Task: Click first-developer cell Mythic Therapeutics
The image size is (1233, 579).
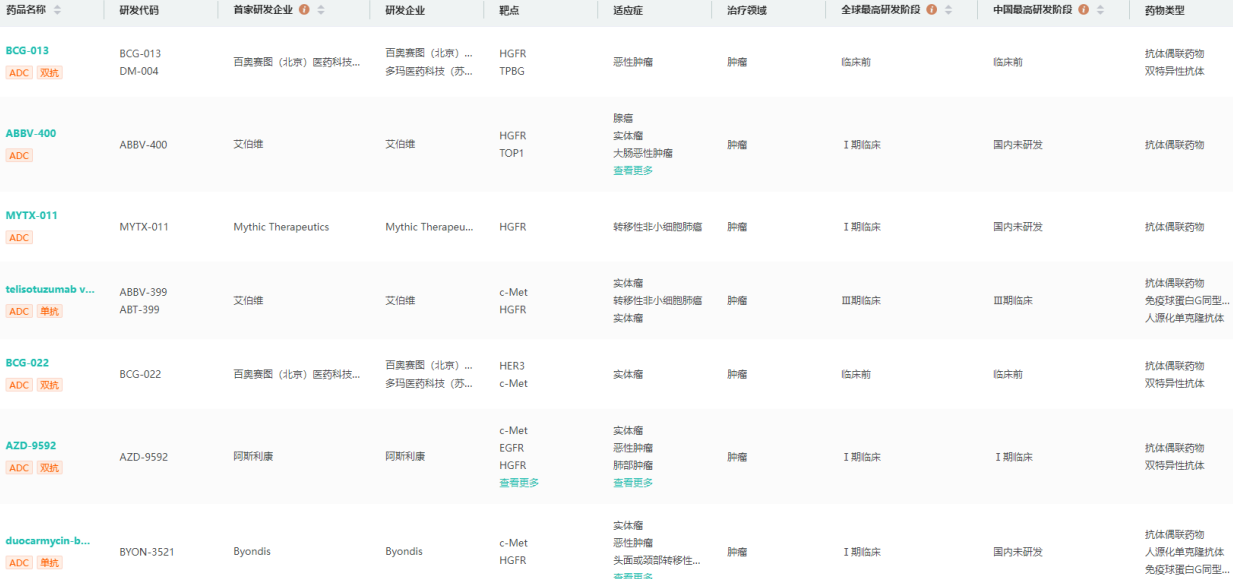Action: pyautogui.click(x=281, y=227)
